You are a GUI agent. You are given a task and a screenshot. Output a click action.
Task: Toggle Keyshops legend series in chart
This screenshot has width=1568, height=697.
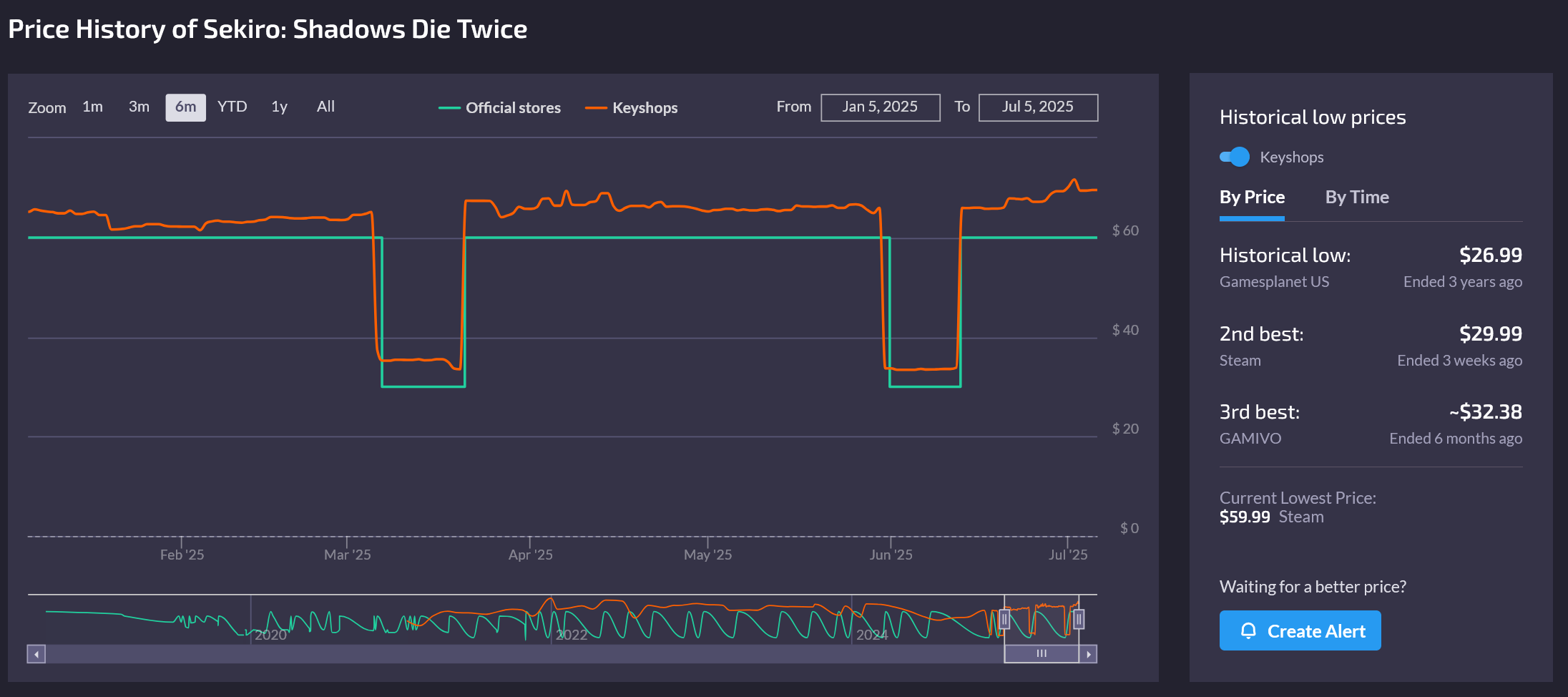point(631,108)
